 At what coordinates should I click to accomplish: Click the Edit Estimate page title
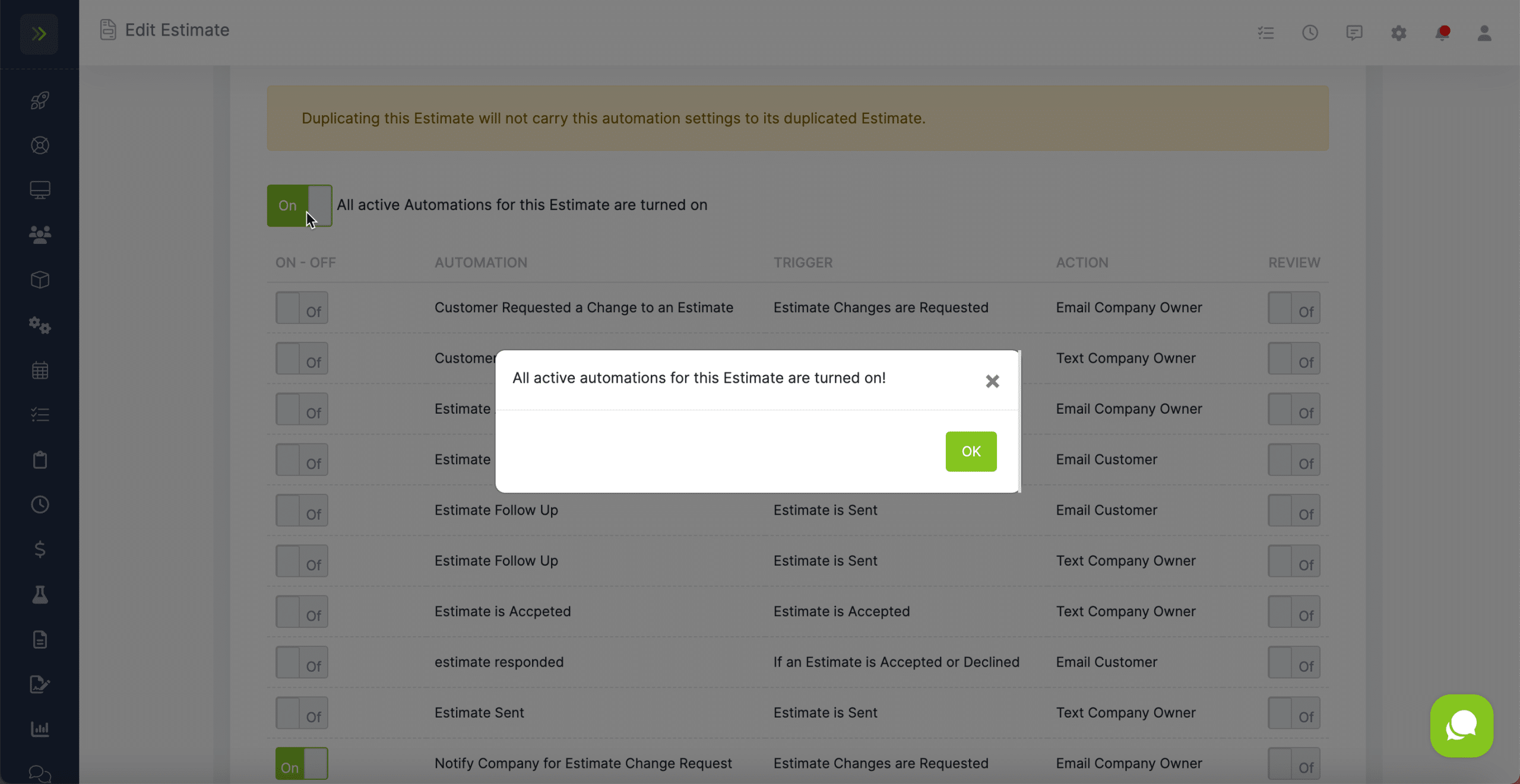coord(177,30)
